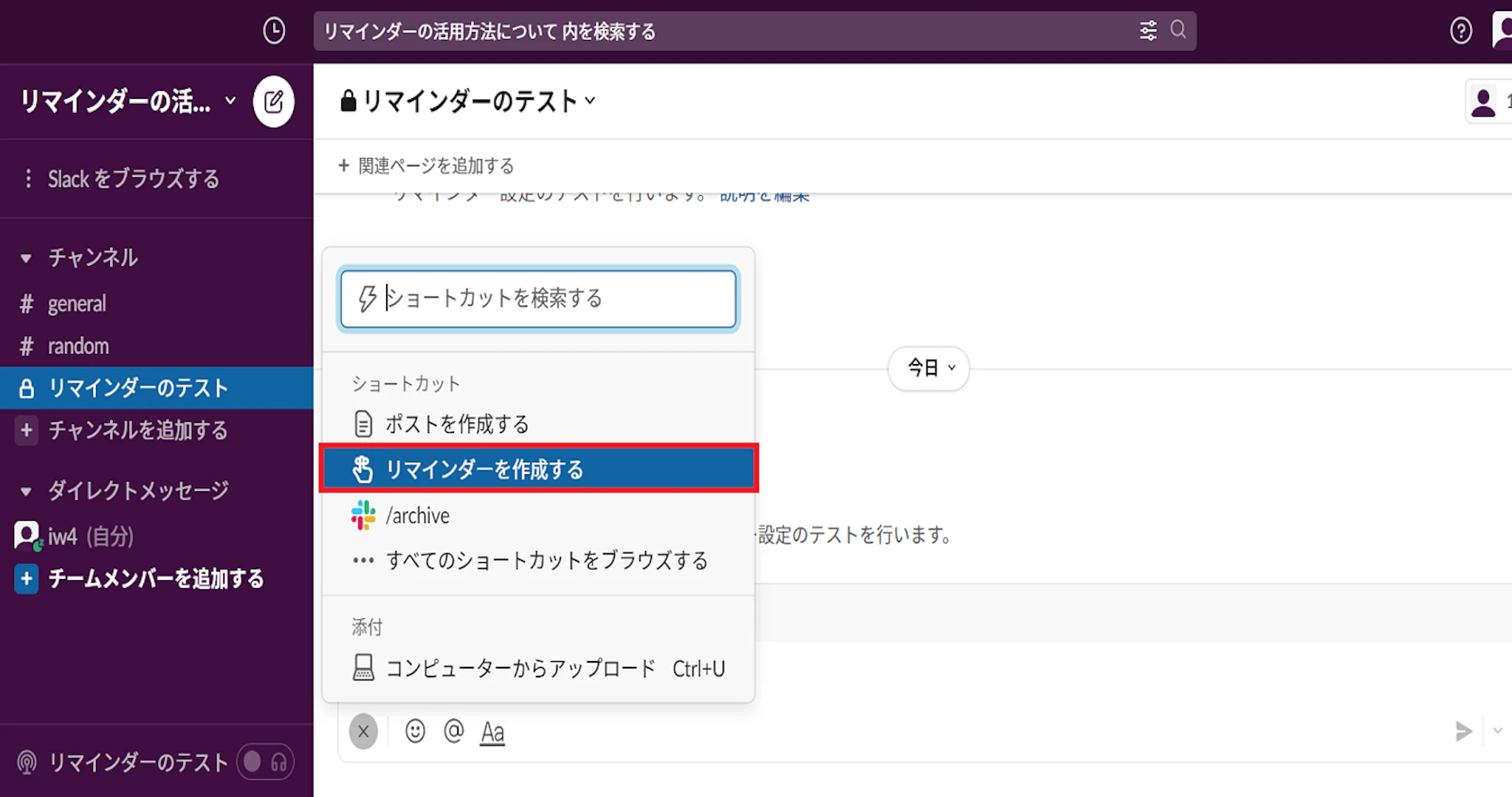
Task: Click the compose new message icon
Action: [273, 101]
